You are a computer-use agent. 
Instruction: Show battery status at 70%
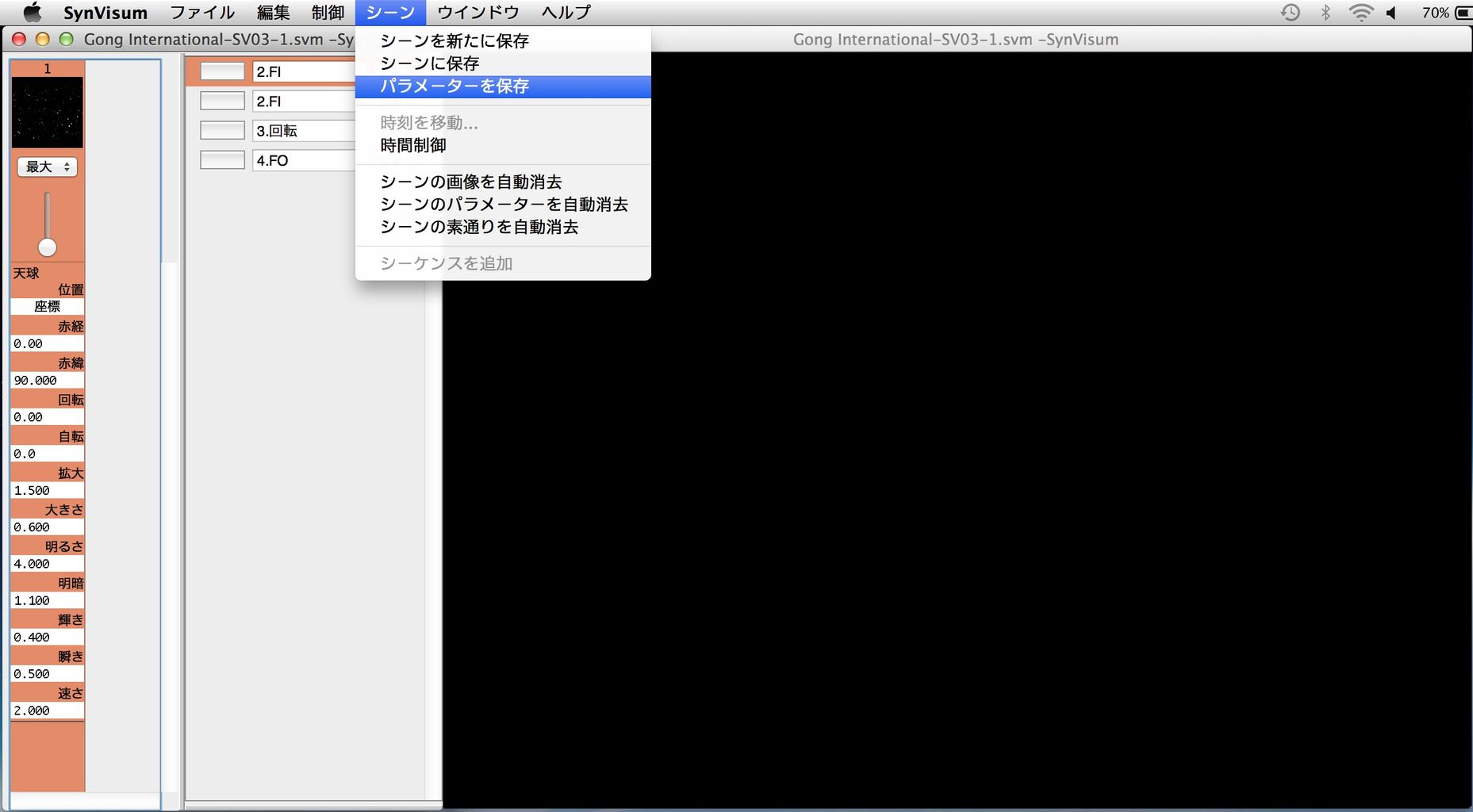tap(1446, 13)
